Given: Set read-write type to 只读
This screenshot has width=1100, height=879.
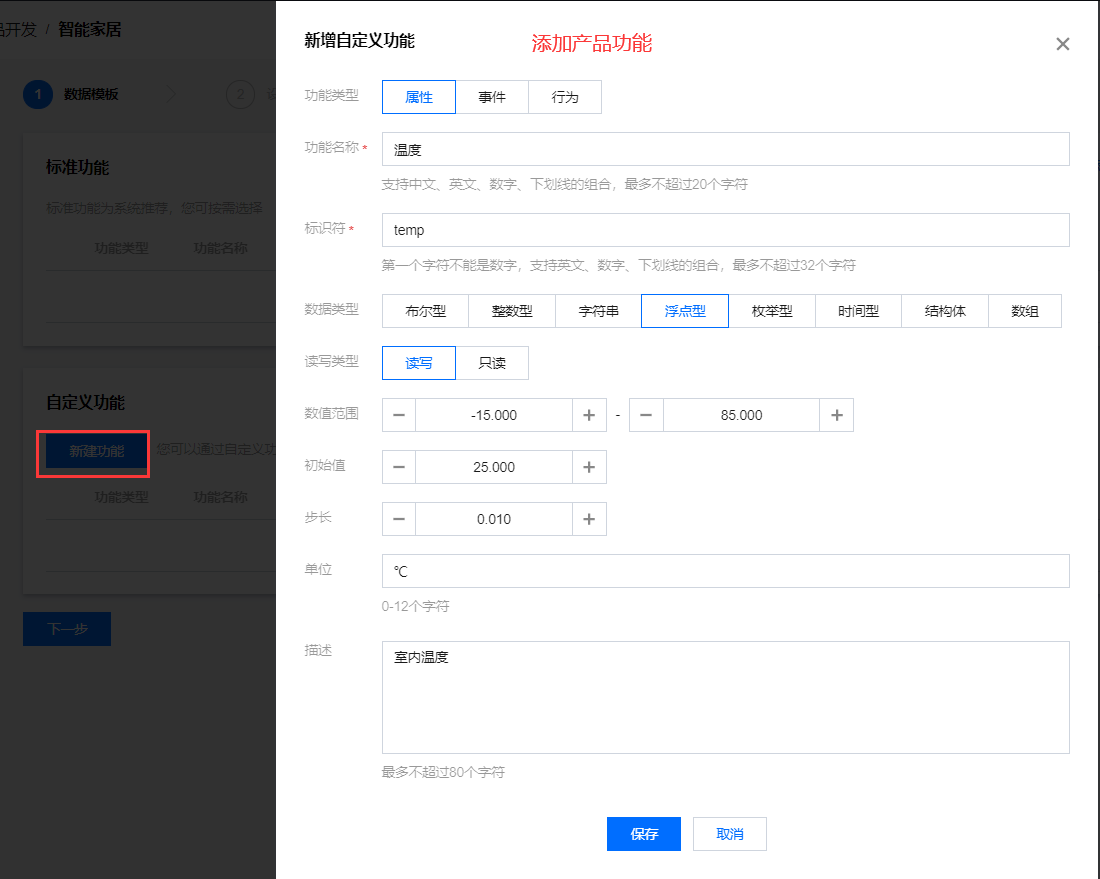Looking at the screenshot, I should 492,363.
